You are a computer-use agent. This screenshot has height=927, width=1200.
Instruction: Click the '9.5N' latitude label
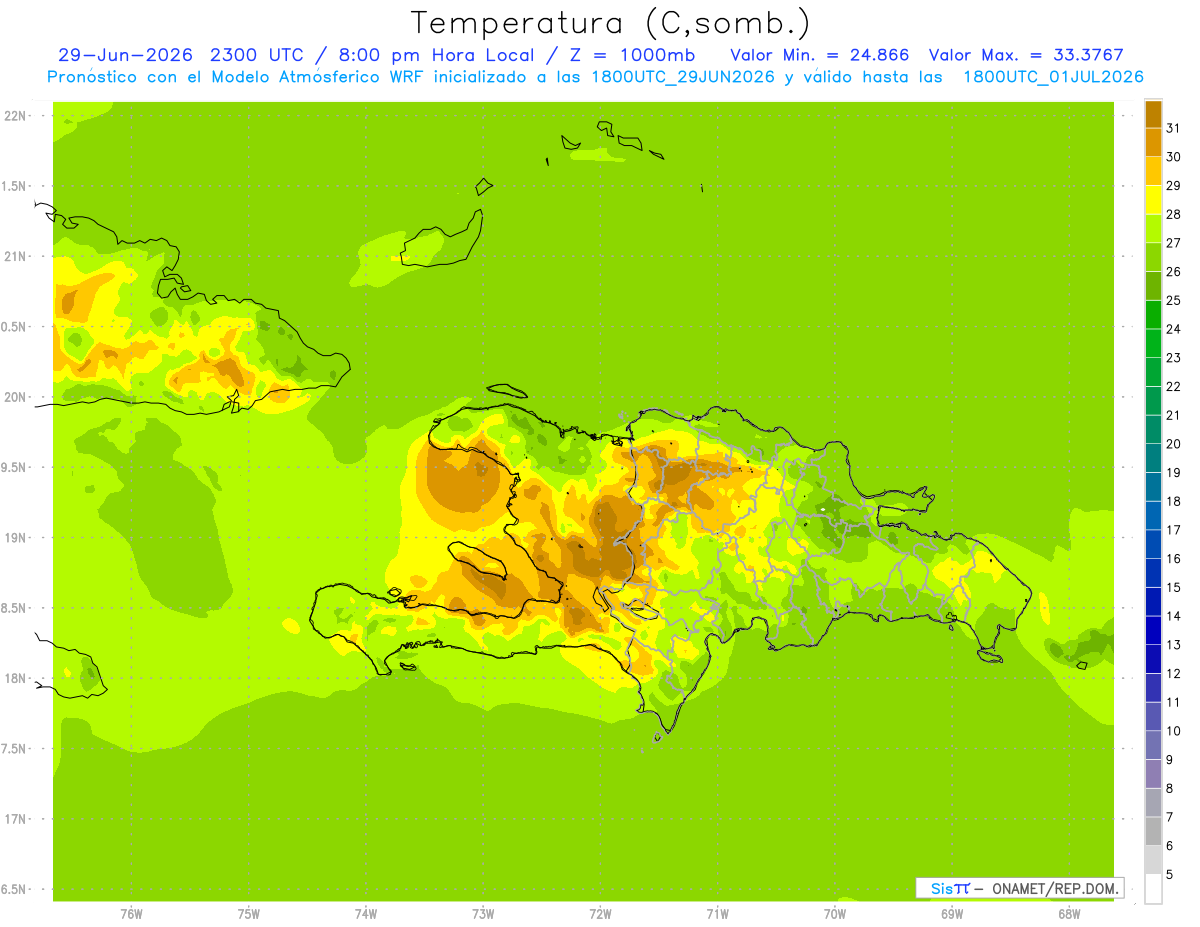tap(15, 467)
